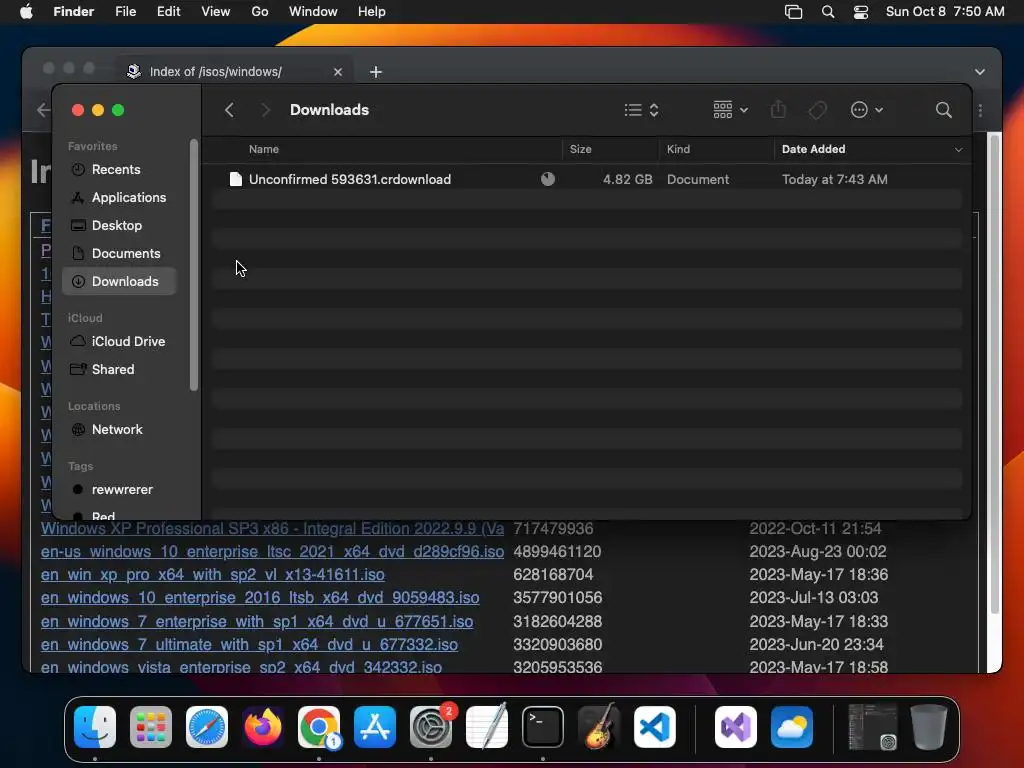Open the Go menu
This screenshot has height=768, width=1024.
pyautogui.click(x=260, y=12)
